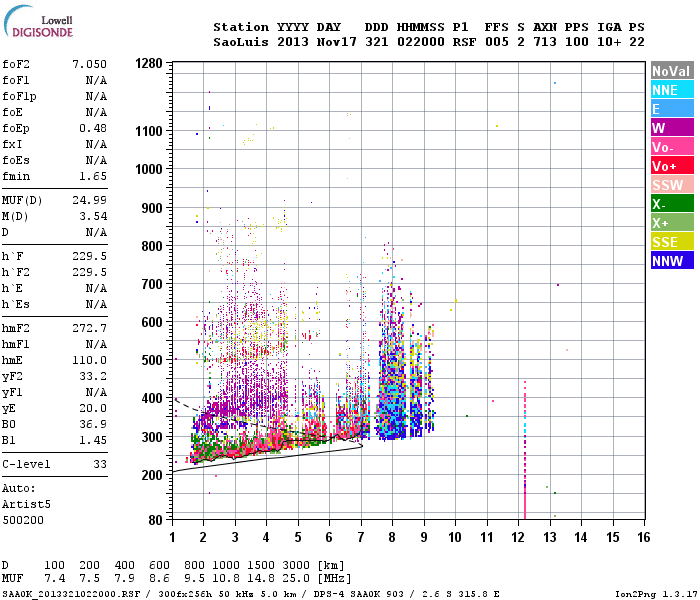Click the 16 MHz frequency axis label
This screenshot has width=700, height=600.
pos(644,537)
